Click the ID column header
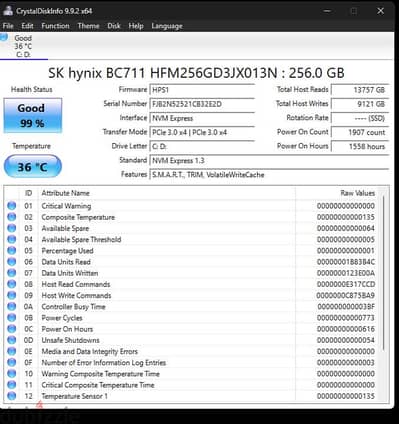 coord(29,193)
